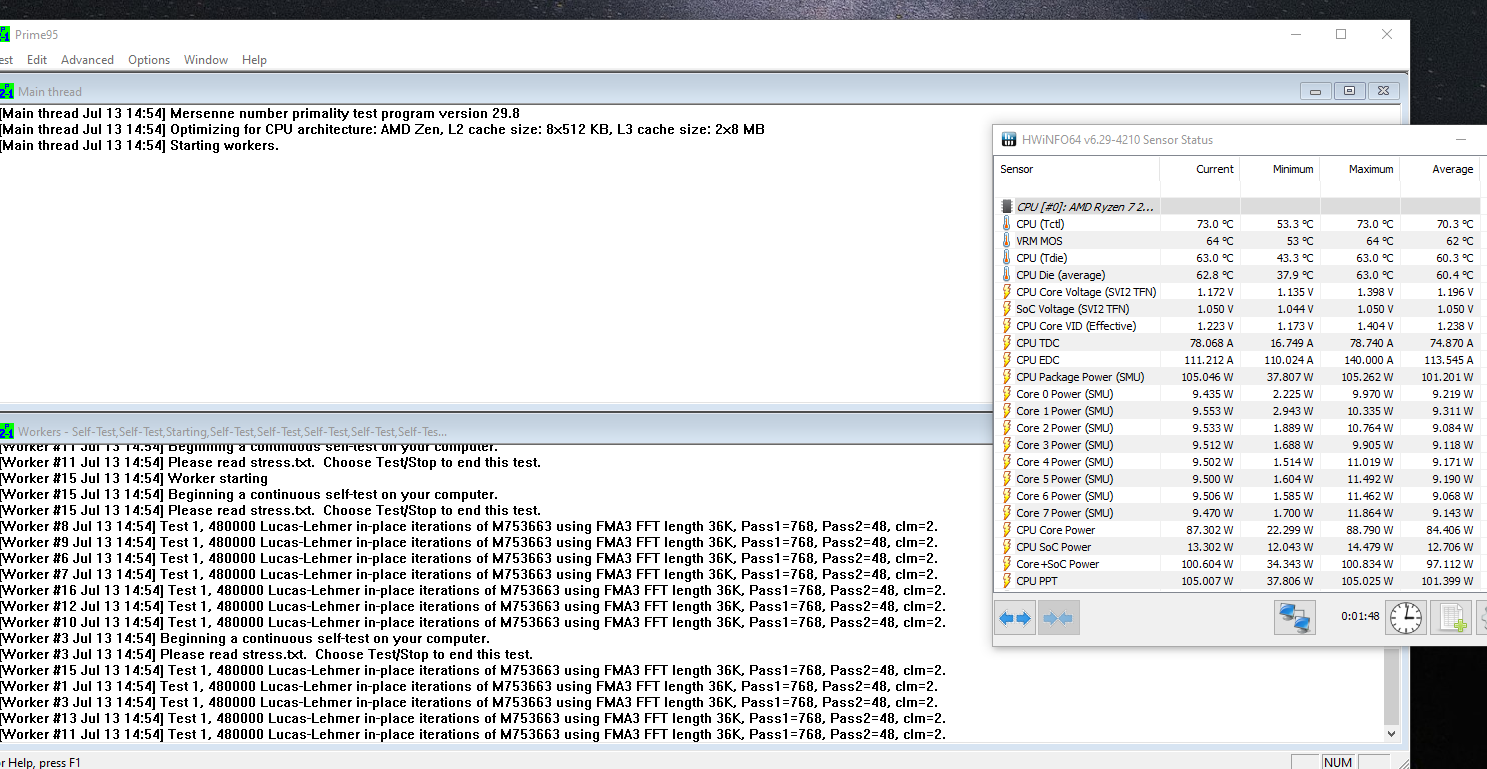
Task: Open Prime95 Edit menu
Action: [37, 60]
